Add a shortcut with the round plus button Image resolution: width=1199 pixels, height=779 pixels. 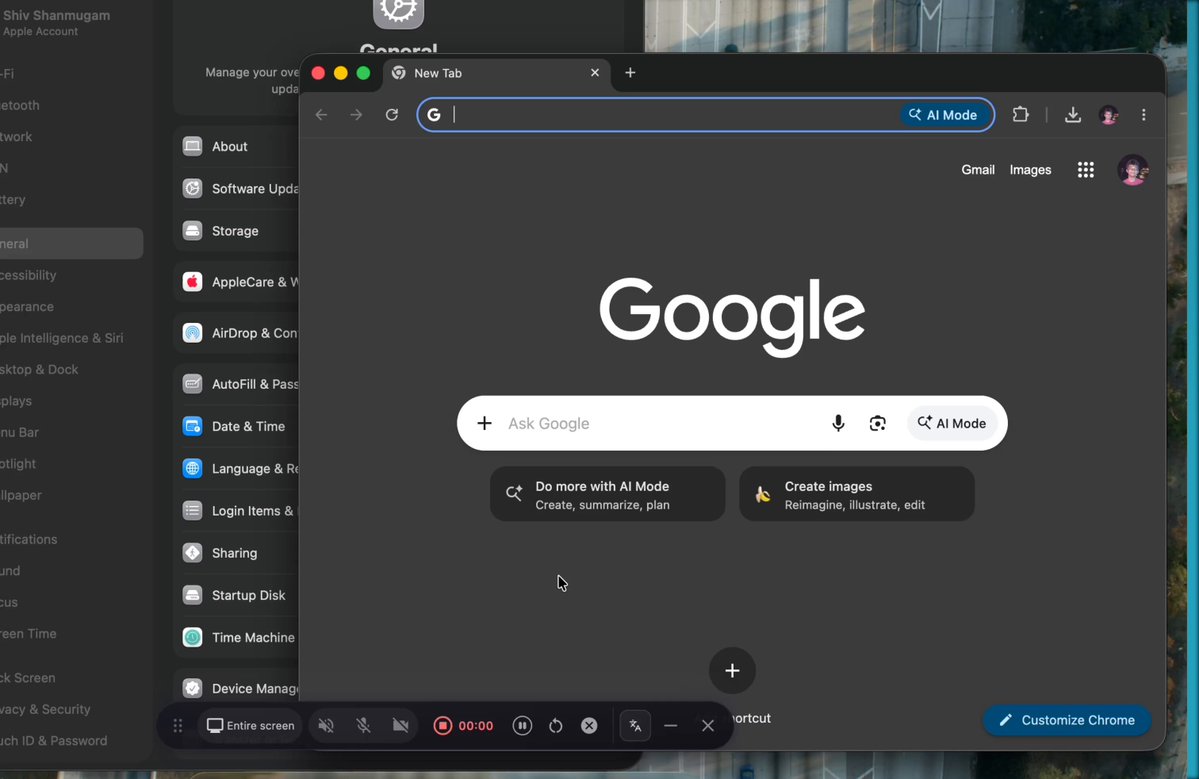point(732,670)
